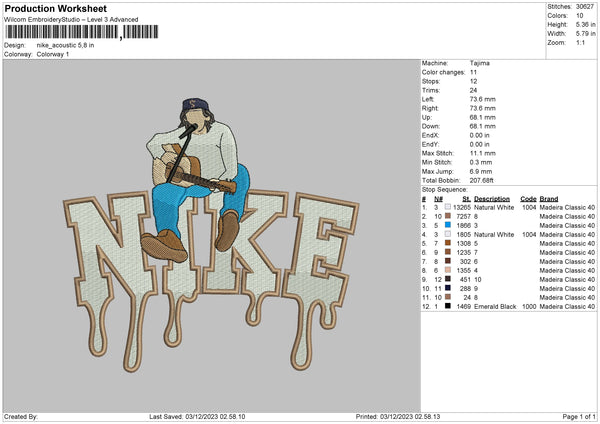
Task: Click the 'Colorway 1' value
Action: (x=53, y=54)
